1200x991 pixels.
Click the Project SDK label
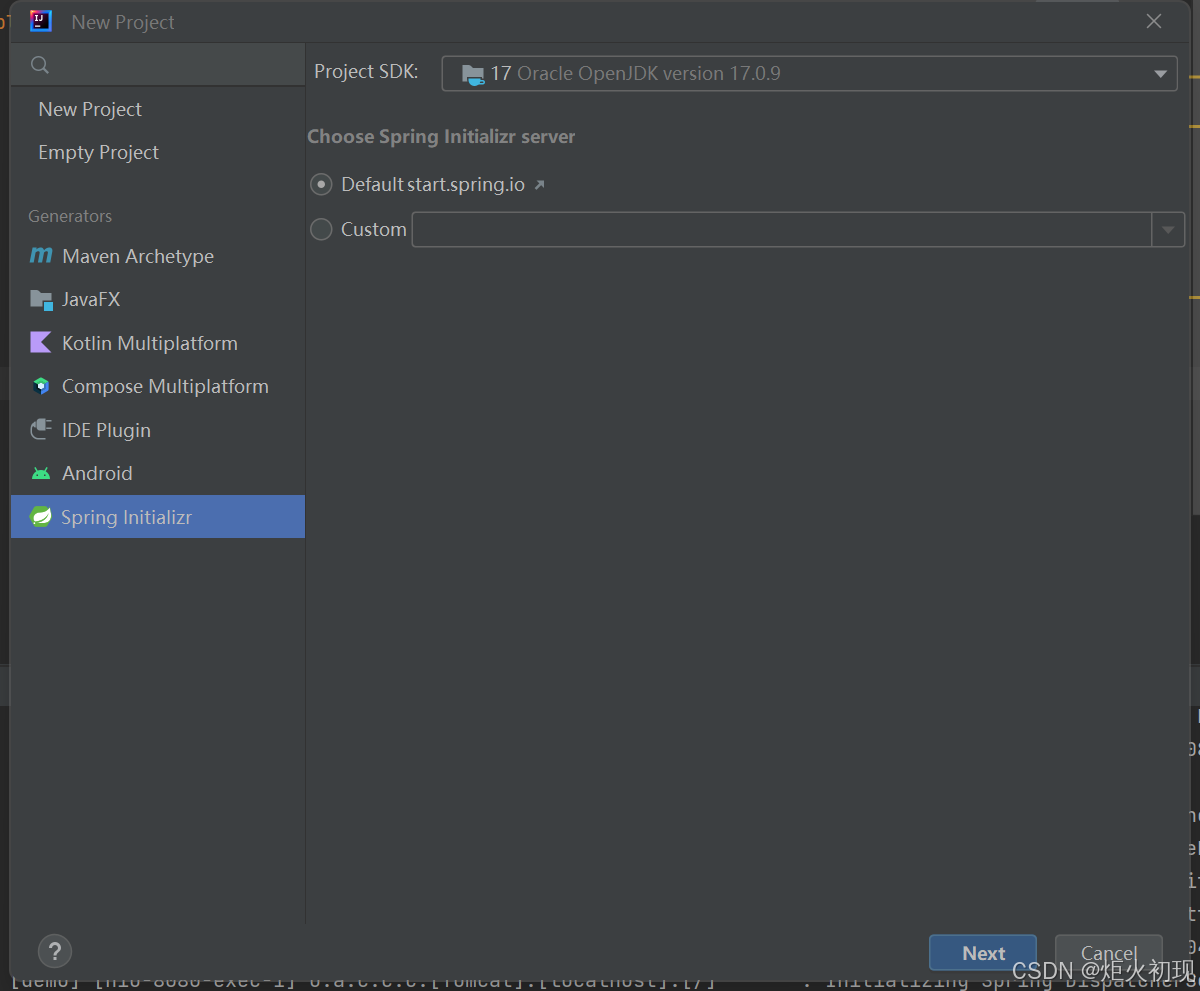click(x=366, y=72)
